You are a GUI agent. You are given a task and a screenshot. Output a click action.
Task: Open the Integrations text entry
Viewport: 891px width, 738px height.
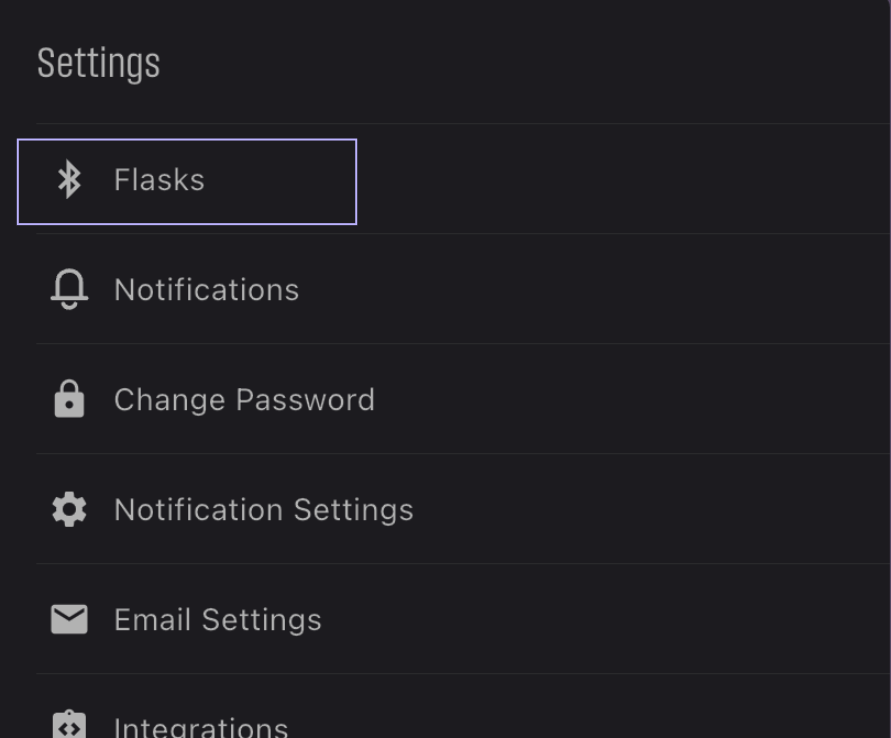201,727
